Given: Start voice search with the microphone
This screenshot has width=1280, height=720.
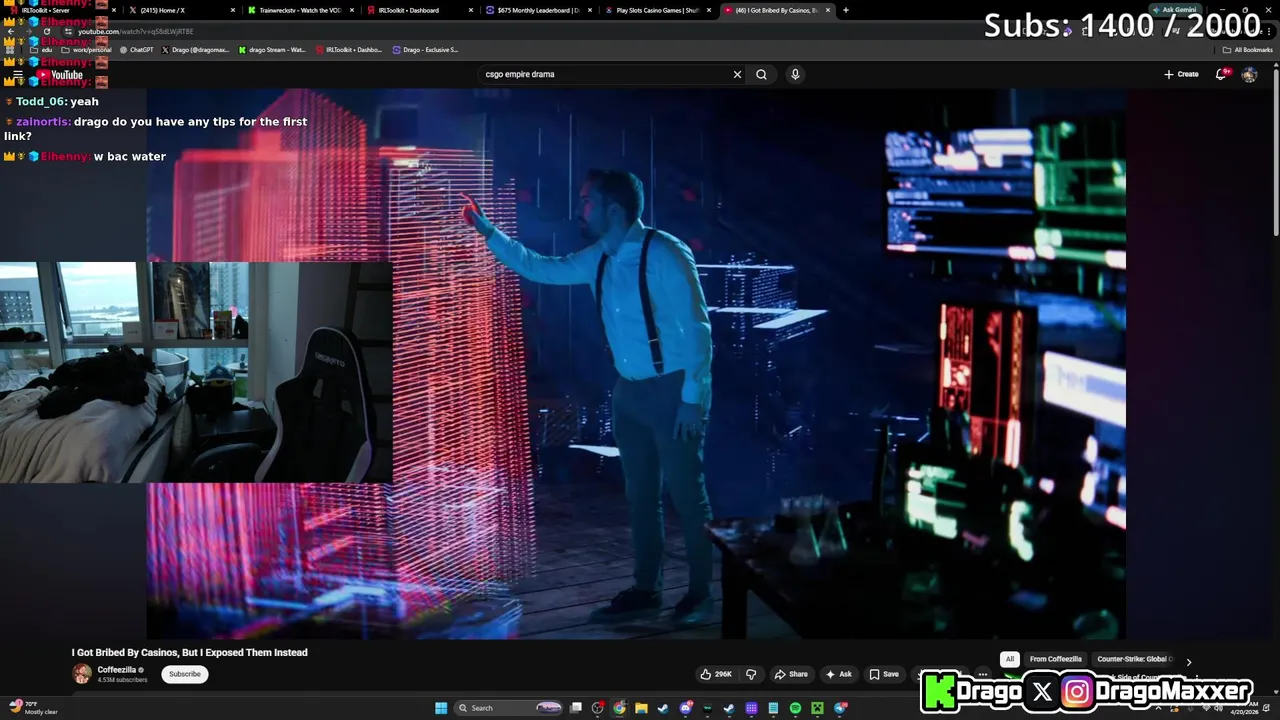Looking at the screenshot, I should [795, 74].
